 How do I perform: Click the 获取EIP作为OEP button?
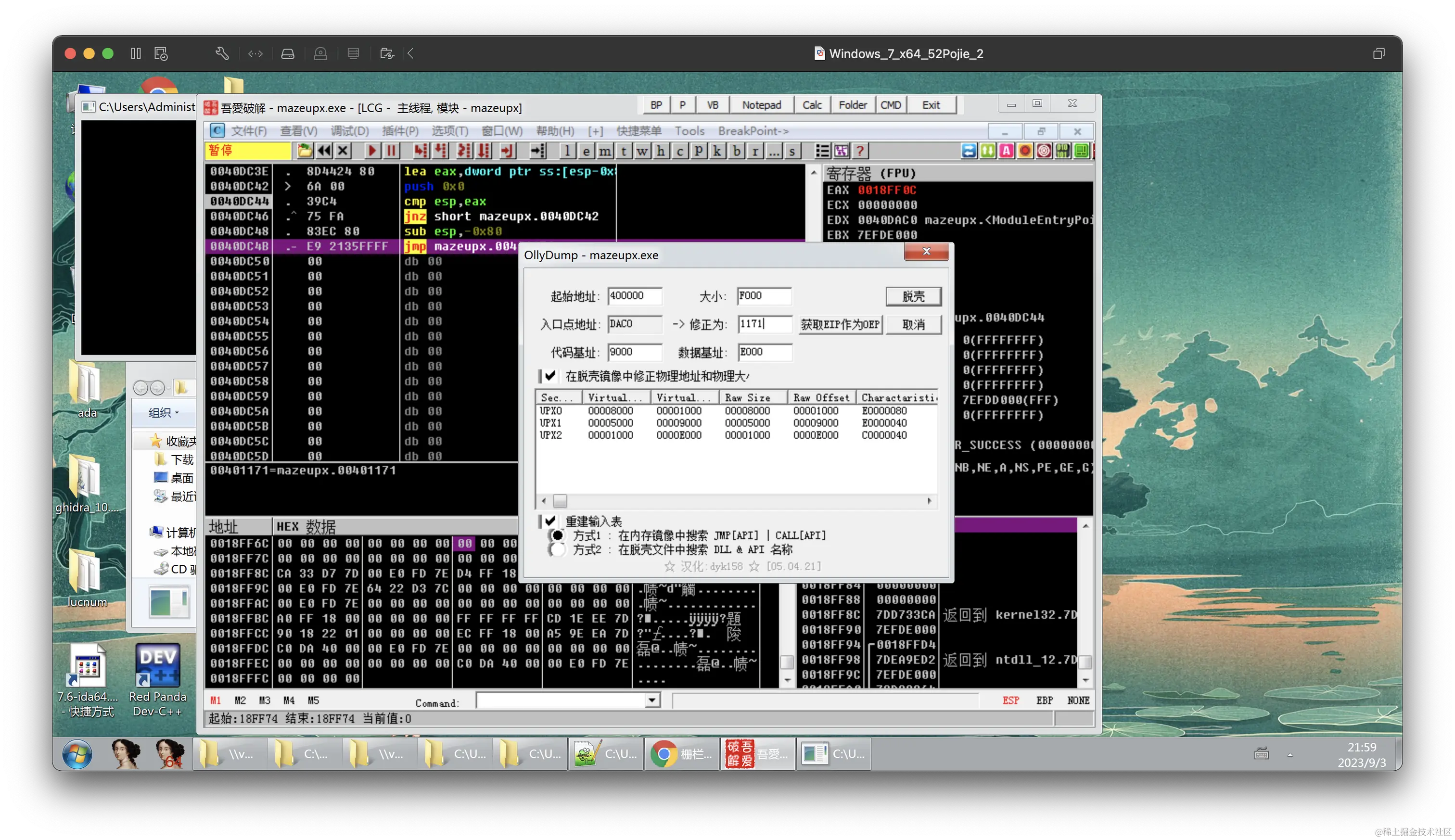click(840, 325)
